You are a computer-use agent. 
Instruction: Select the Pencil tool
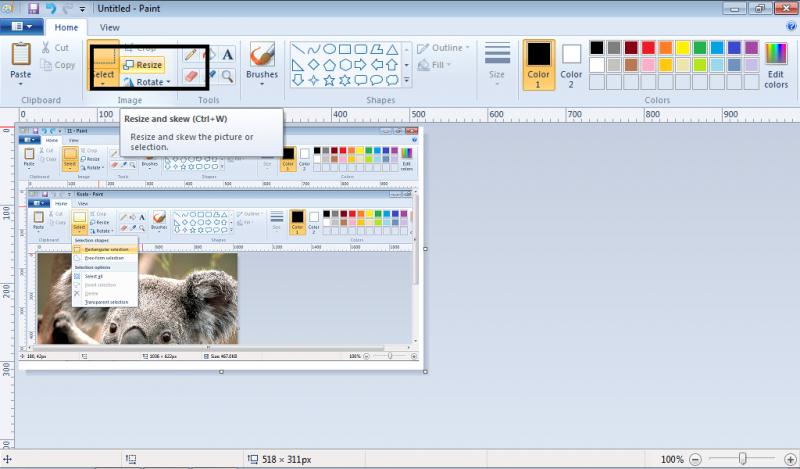pyautogui.click(x=190, y=54)
